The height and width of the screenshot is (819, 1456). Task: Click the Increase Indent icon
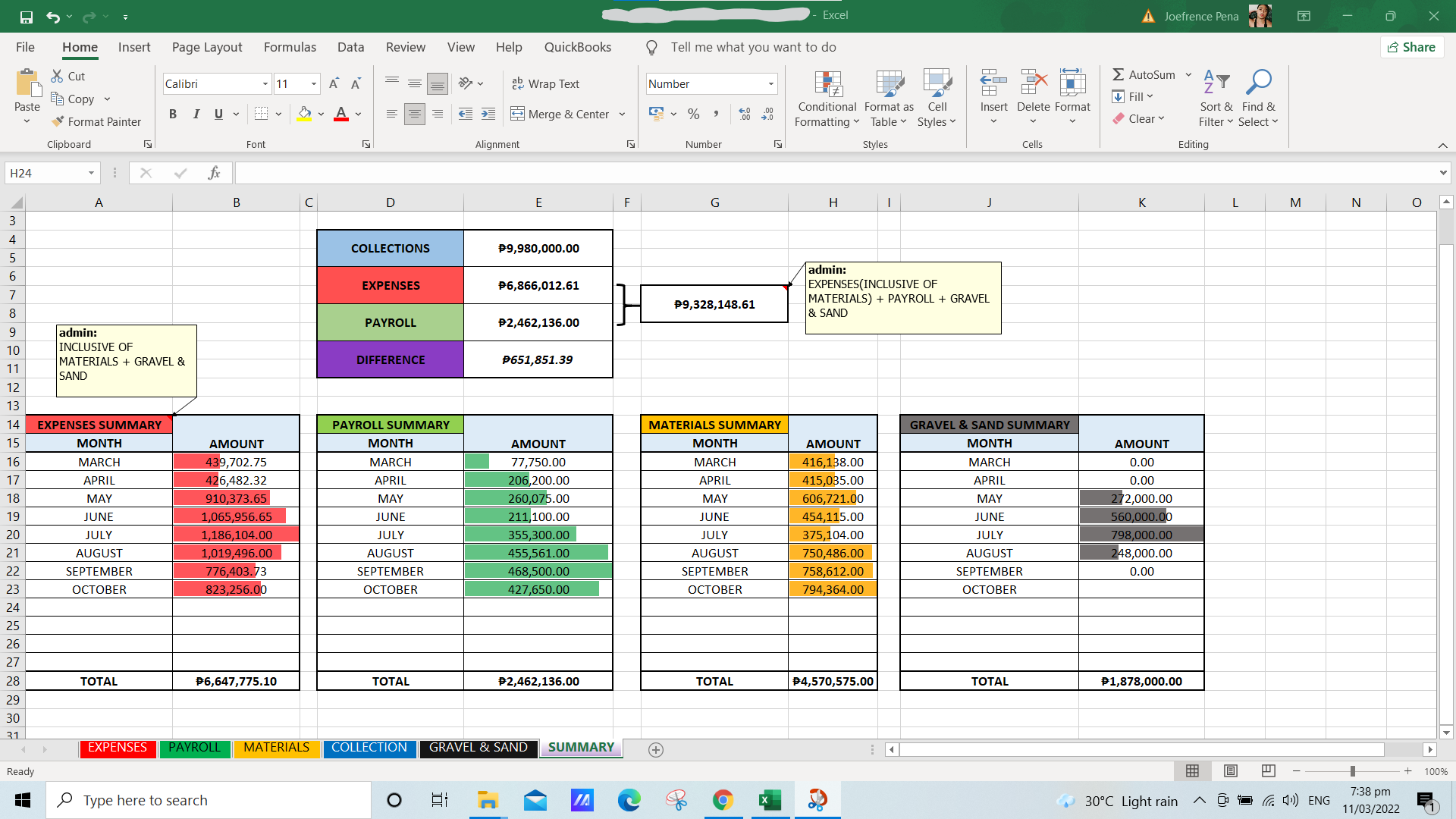click(488, 114)
